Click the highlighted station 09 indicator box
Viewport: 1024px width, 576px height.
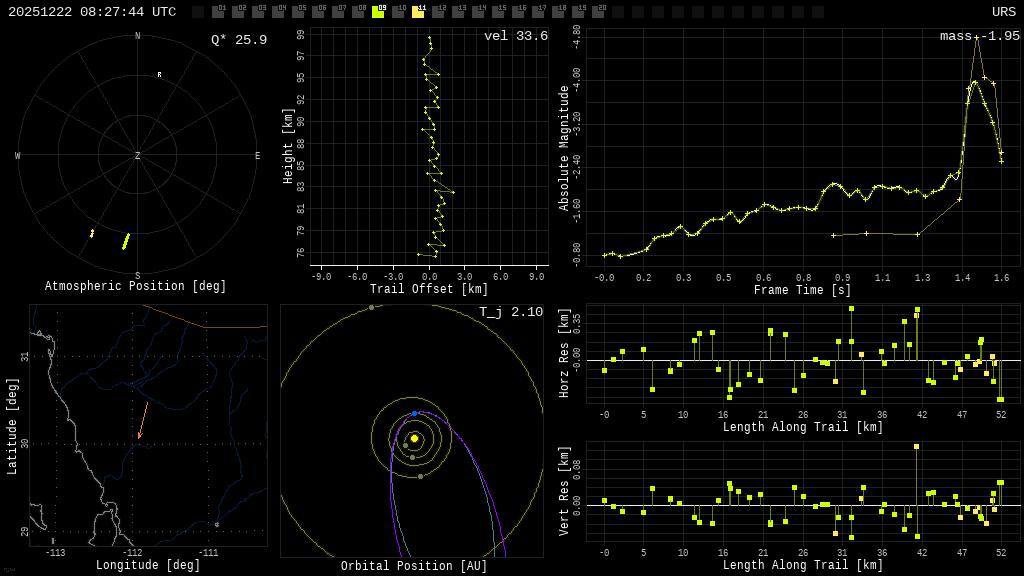[378, 12]
